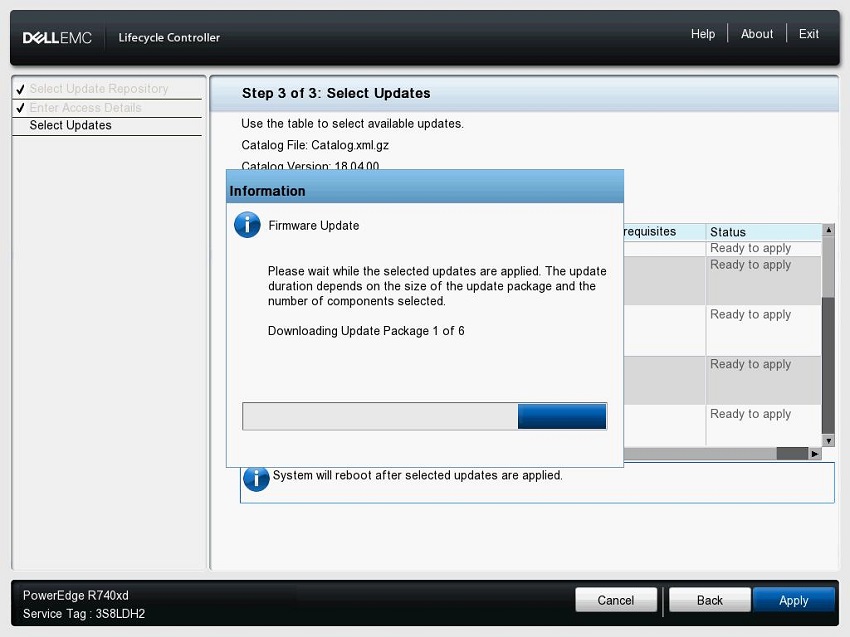The height and width of the screenshot is (637, 850).
Task: Click the 'Downloading Update Package 1 of 6' text
Action: click(x=366, y=331)
